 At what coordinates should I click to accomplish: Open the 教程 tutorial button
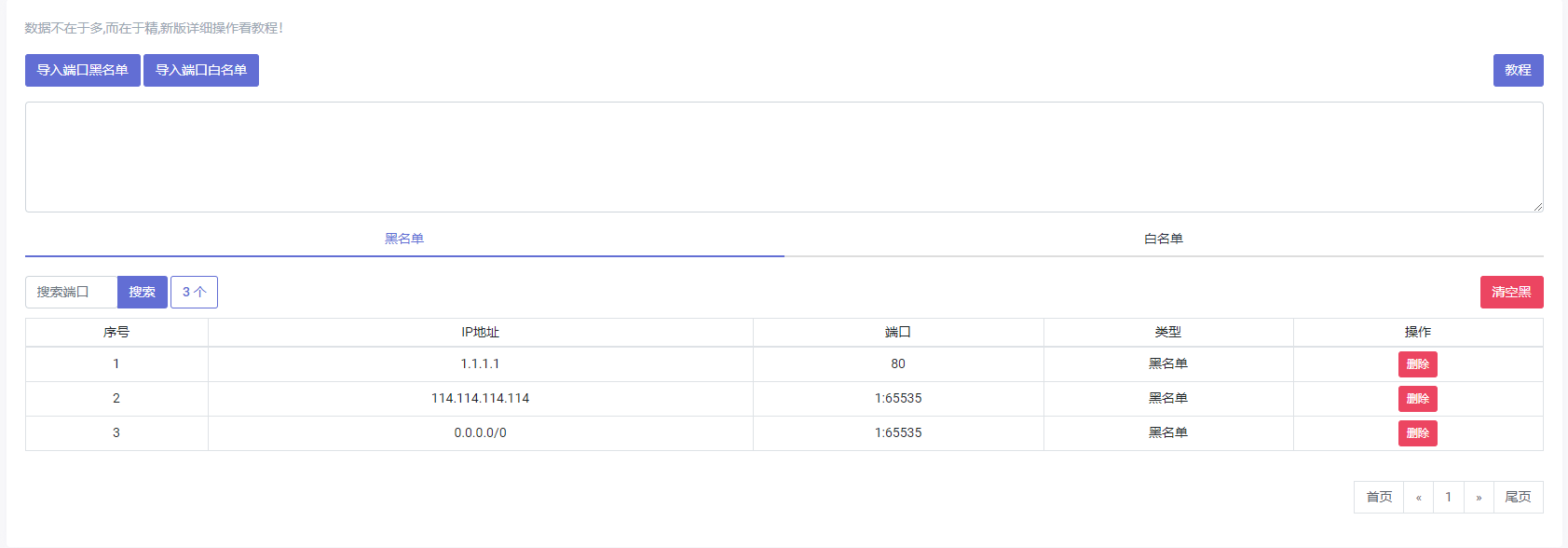tap(1518, 70)
